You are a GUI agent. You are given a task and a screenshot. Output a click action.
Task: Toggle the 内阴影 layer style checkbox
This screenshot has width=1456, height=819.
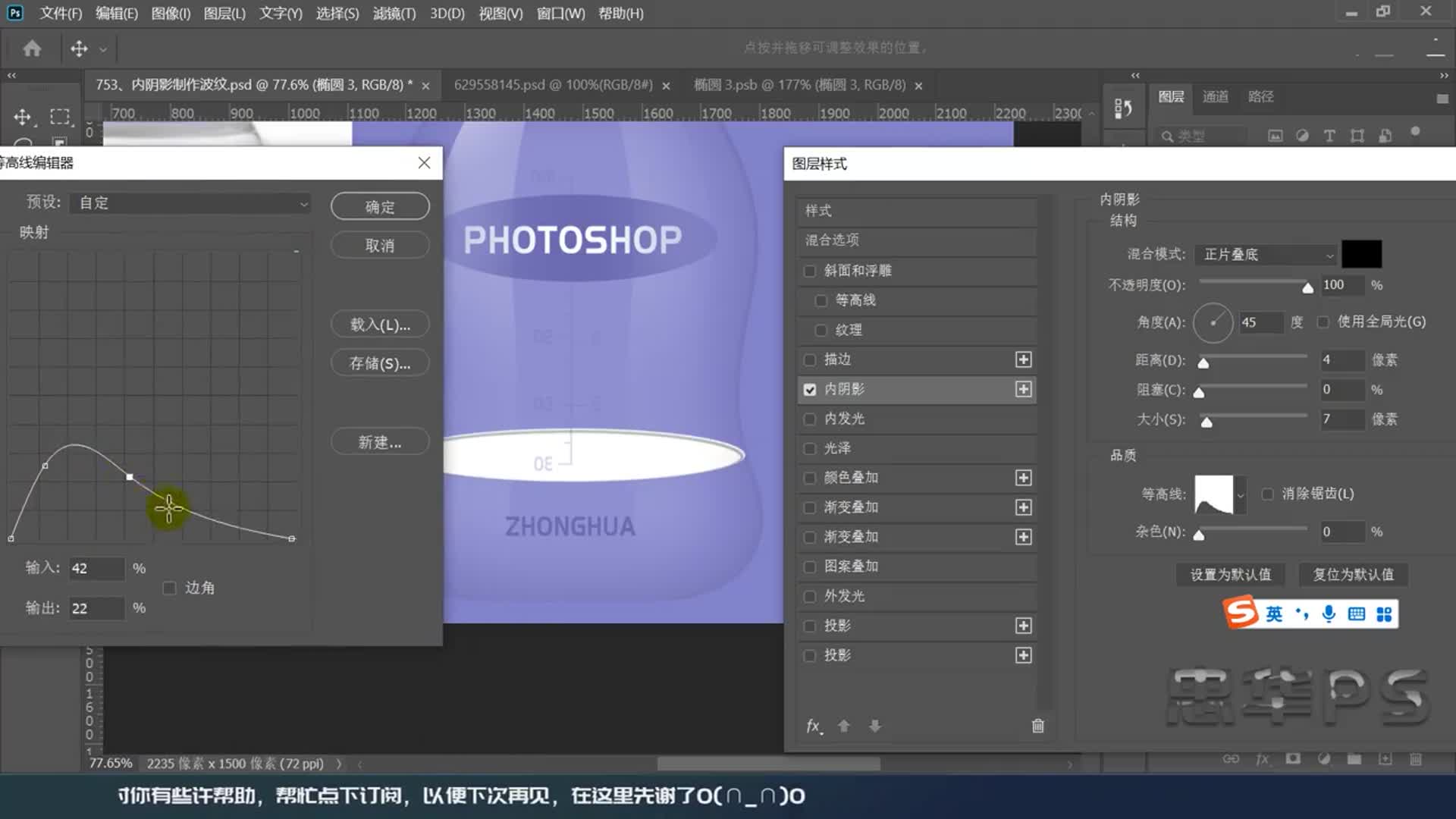(810, 389)
